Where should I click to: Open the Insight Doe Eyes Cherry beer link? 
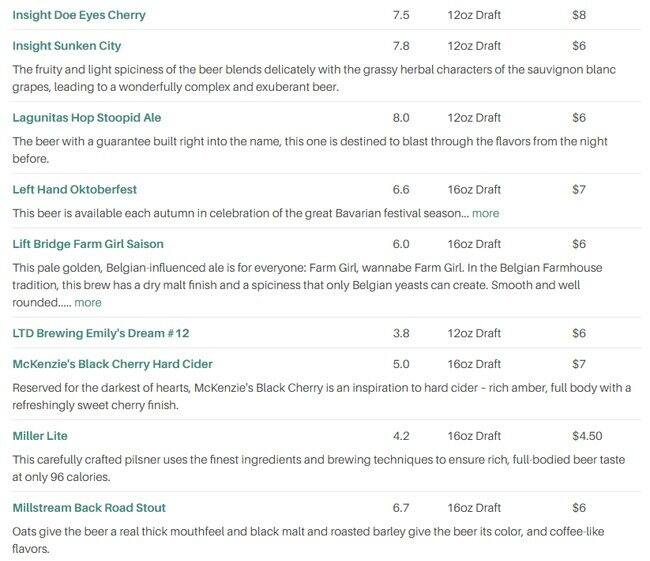click(x=78, y=15)
